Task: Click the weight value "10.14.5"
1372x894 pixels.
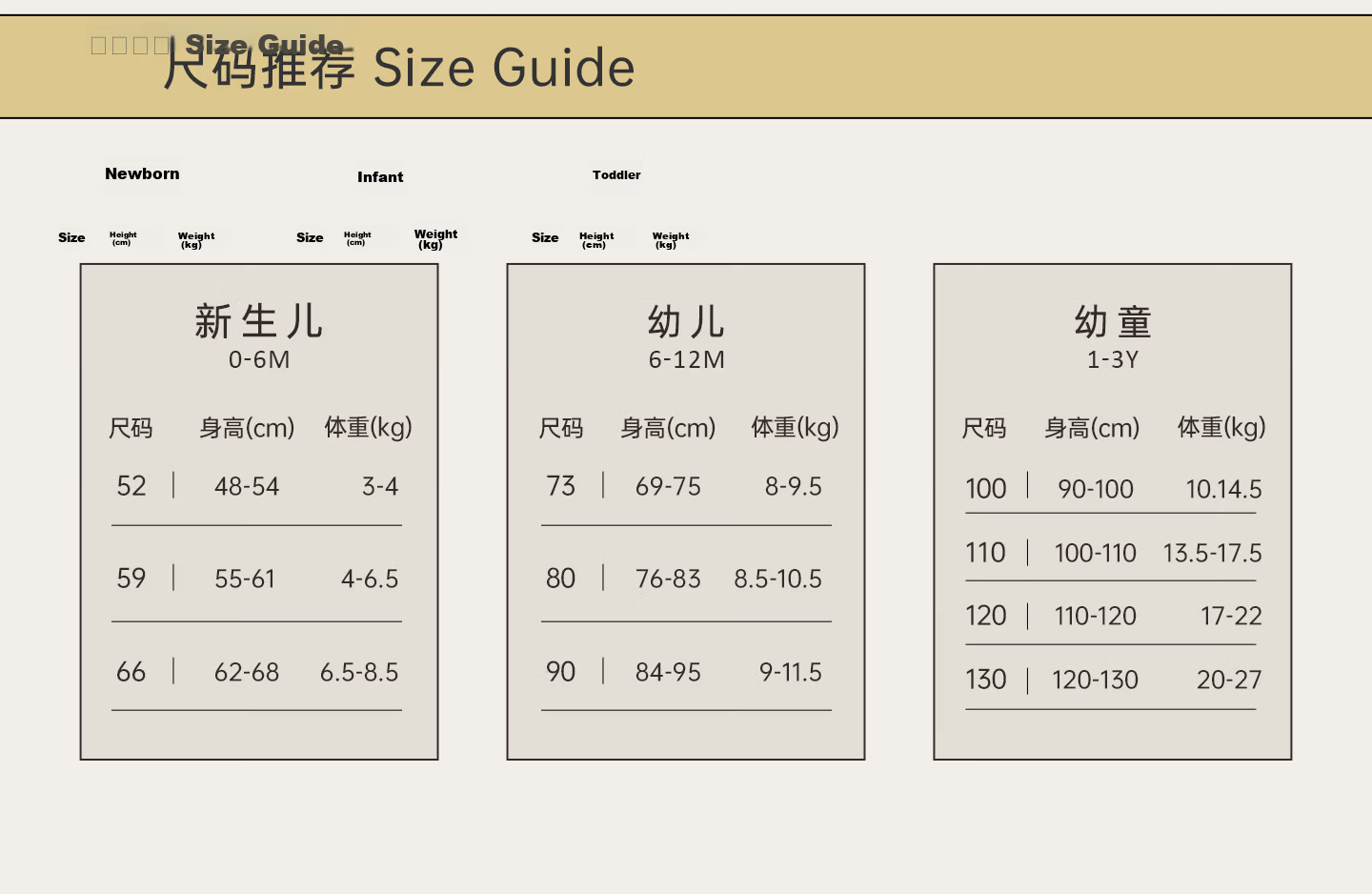Action: tap(1223, 490)
